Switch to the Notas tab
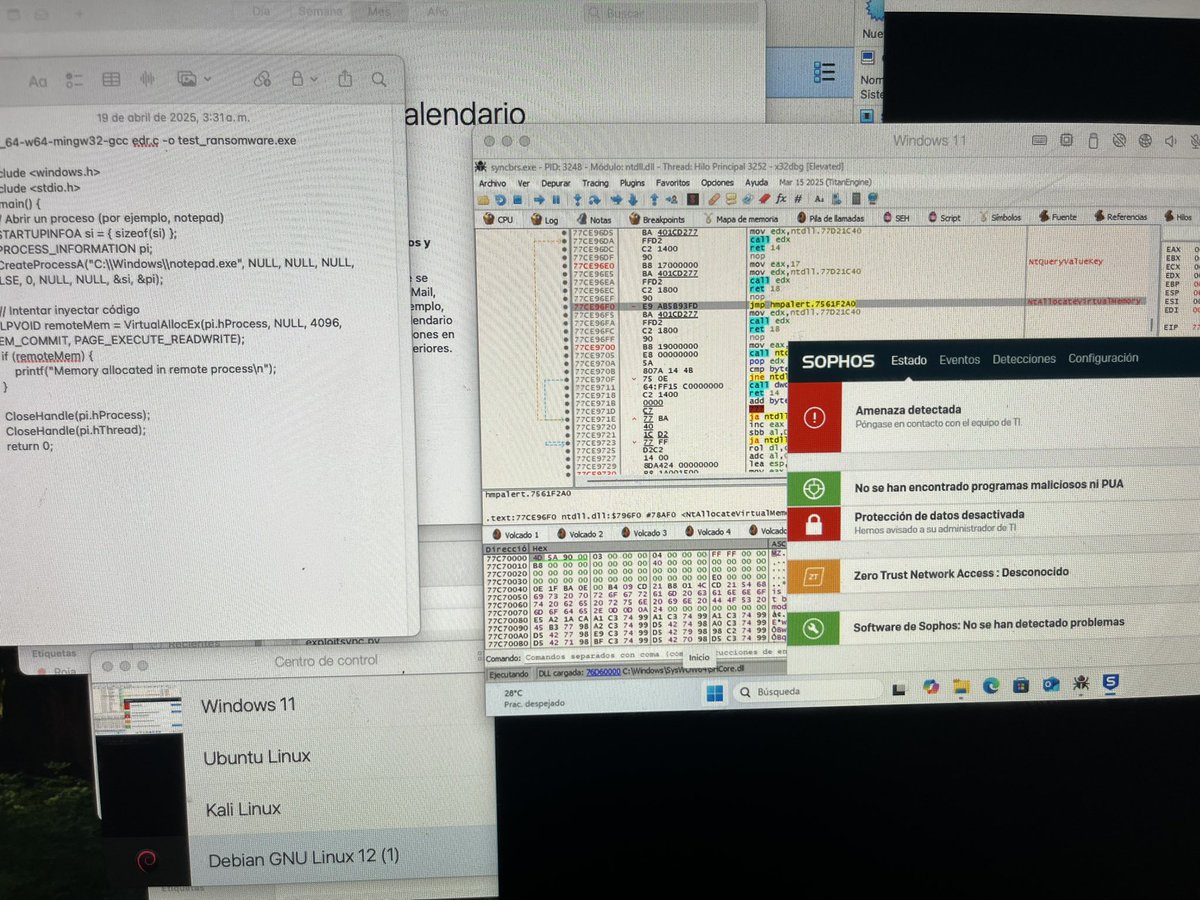 tap(594, 218)
